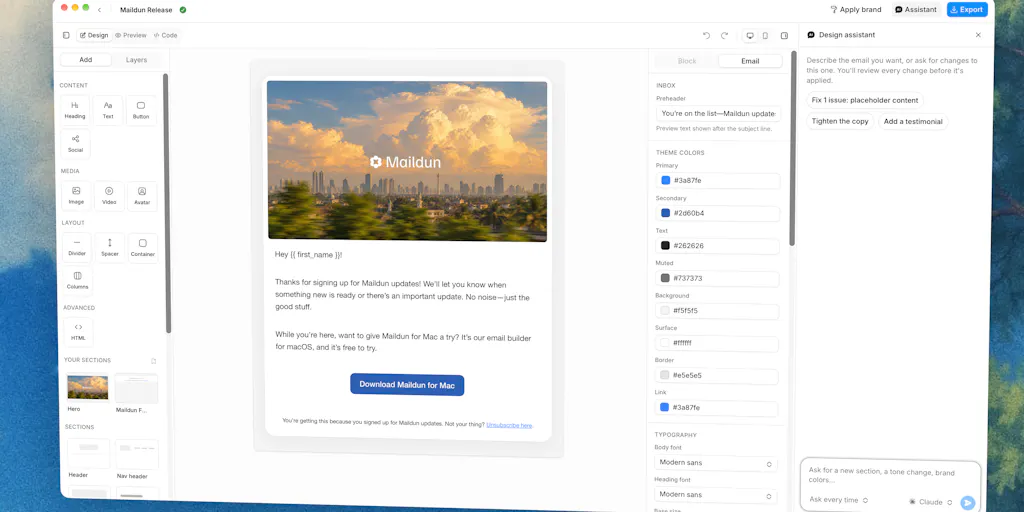Close the Design assistant panel
This screenshot has height=512, width=1024.
click(978, 35)
